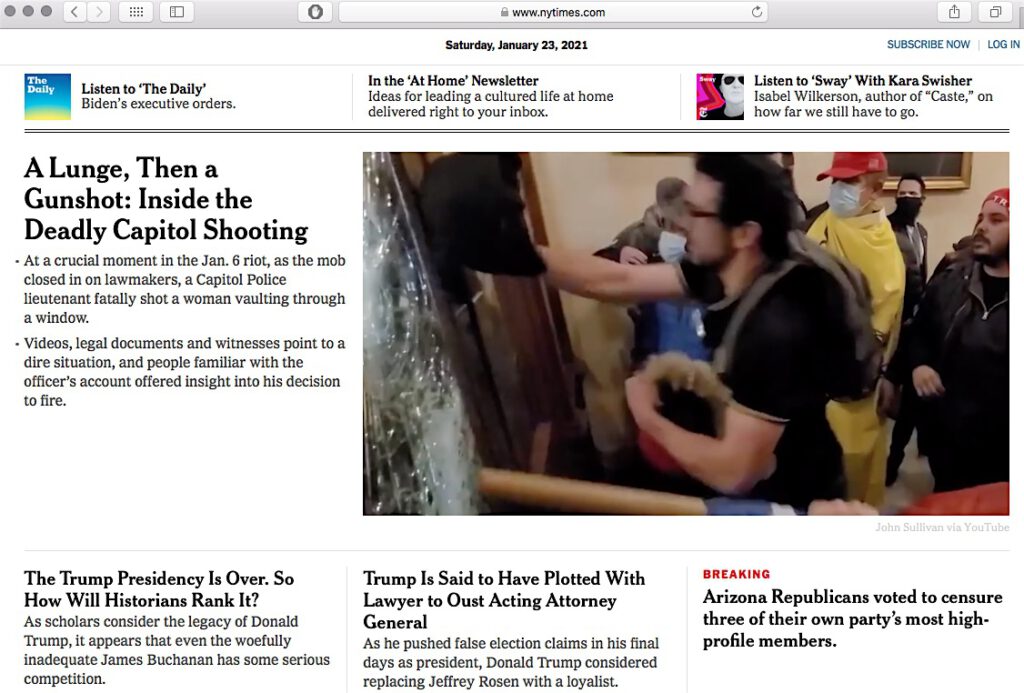Zoom the Safari window to full screen
1024x693 pixels.
[46, 11]
